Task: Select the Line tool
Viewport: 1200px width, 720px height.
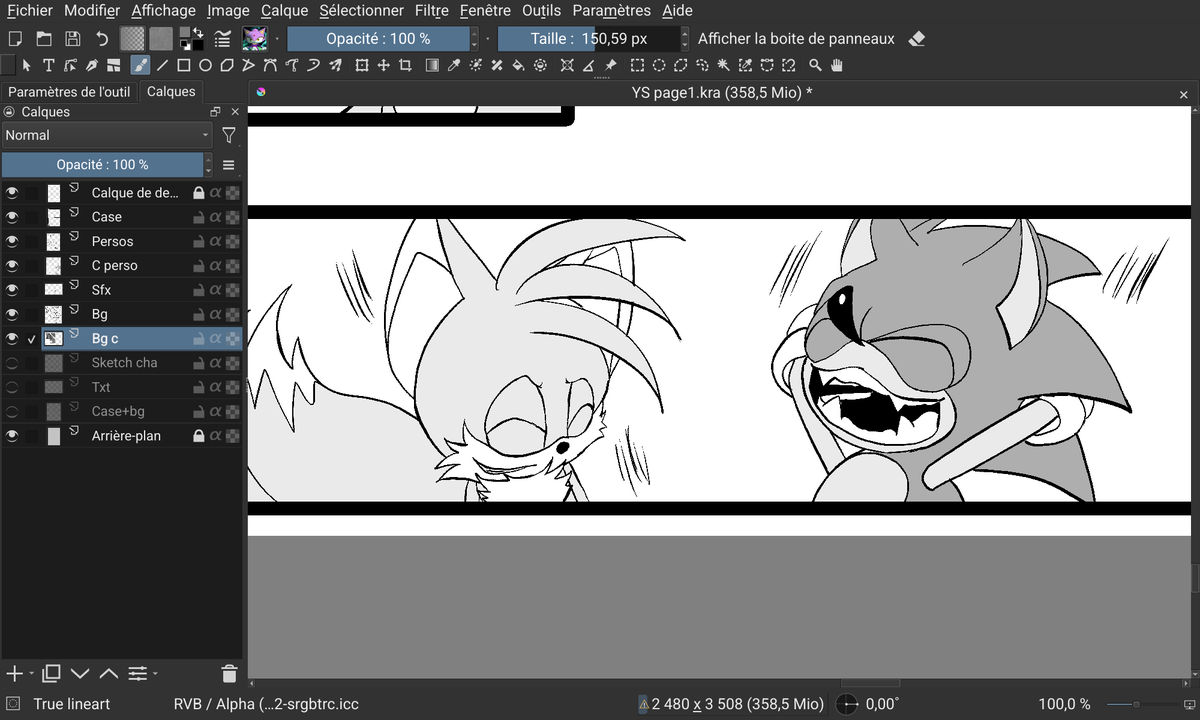Action: click(162, 66)
